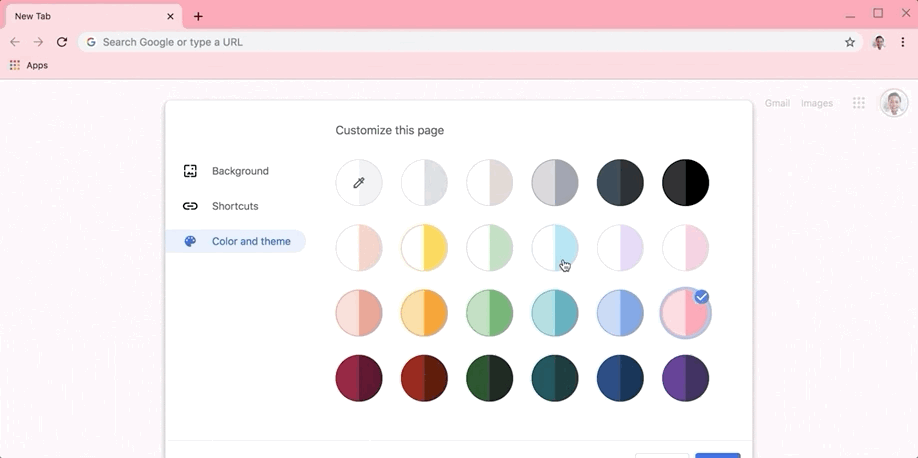Click the Apps bookmarks shortcut
918x458 pixels.
pyautogui.click(x=29, y=66)
